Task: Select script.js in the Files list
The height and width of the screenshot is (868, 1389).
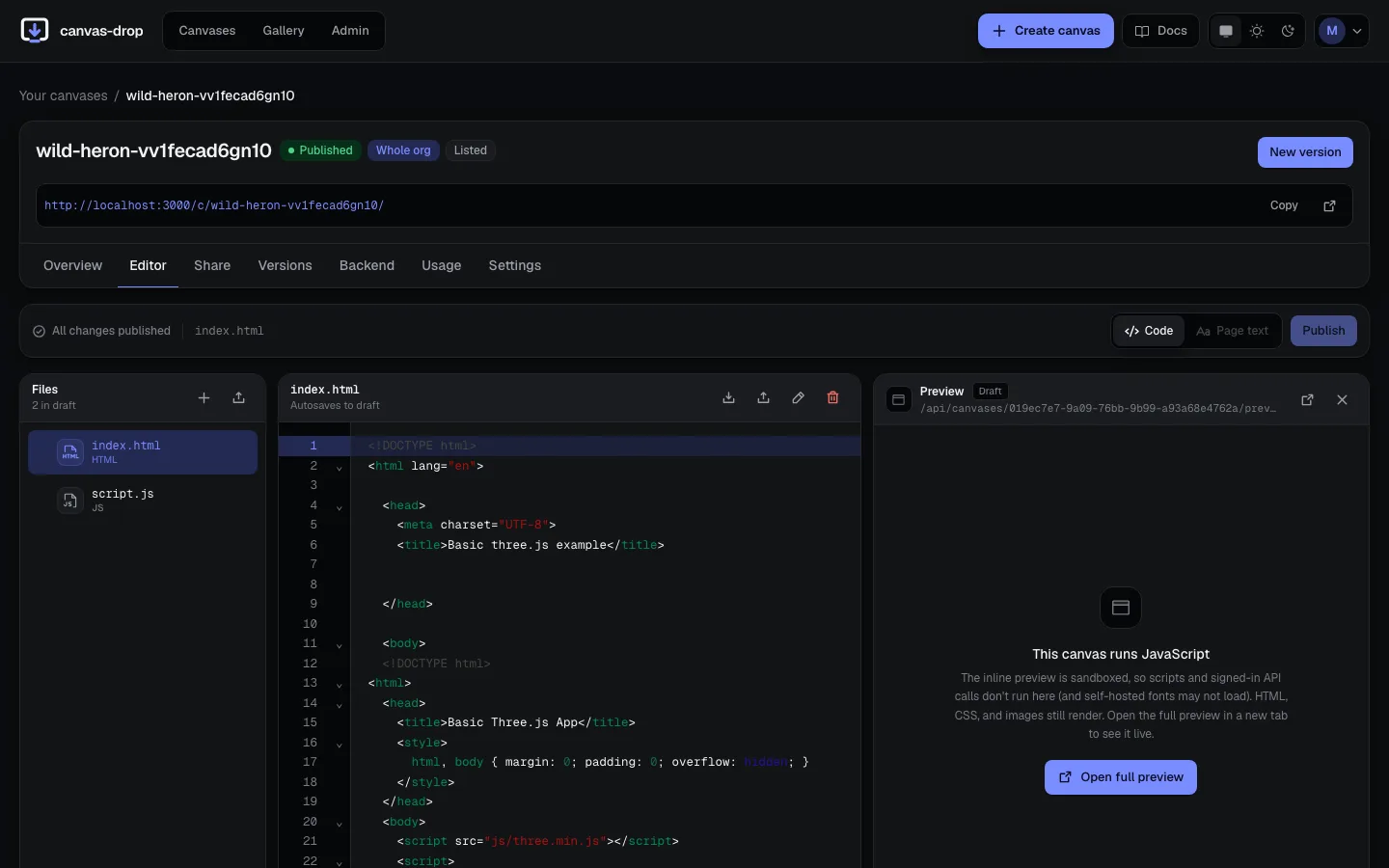Action: click(x=143, y=501)
